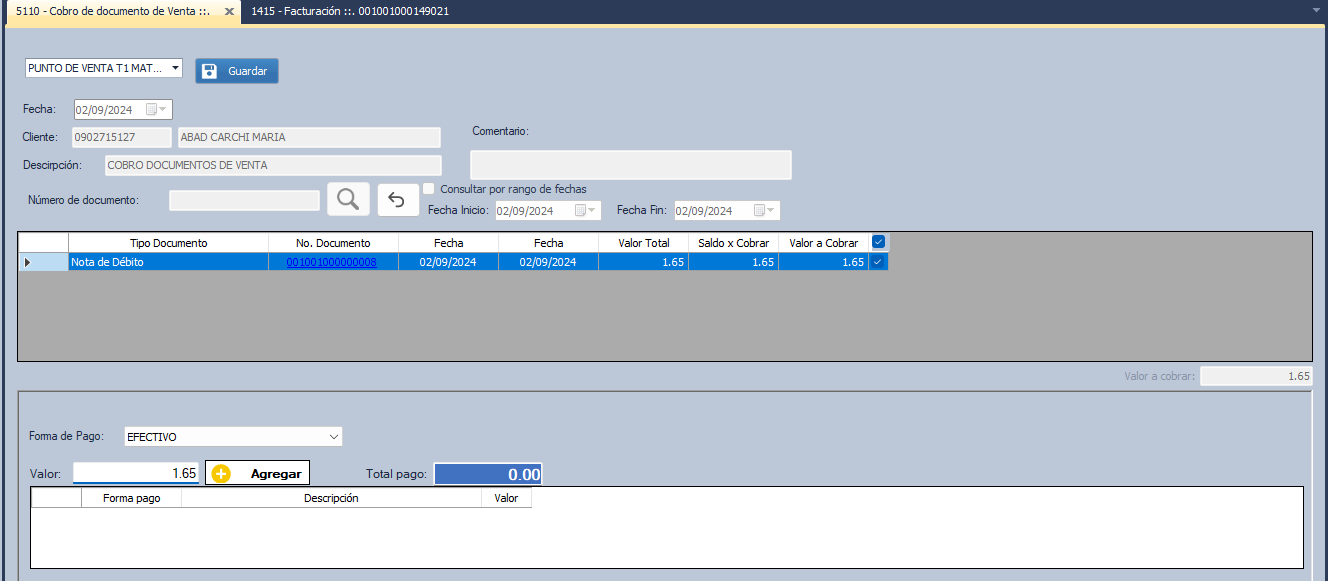The image size is (1328, 581).
Task: Click the Número de documento input field
Action: (245, 201)
